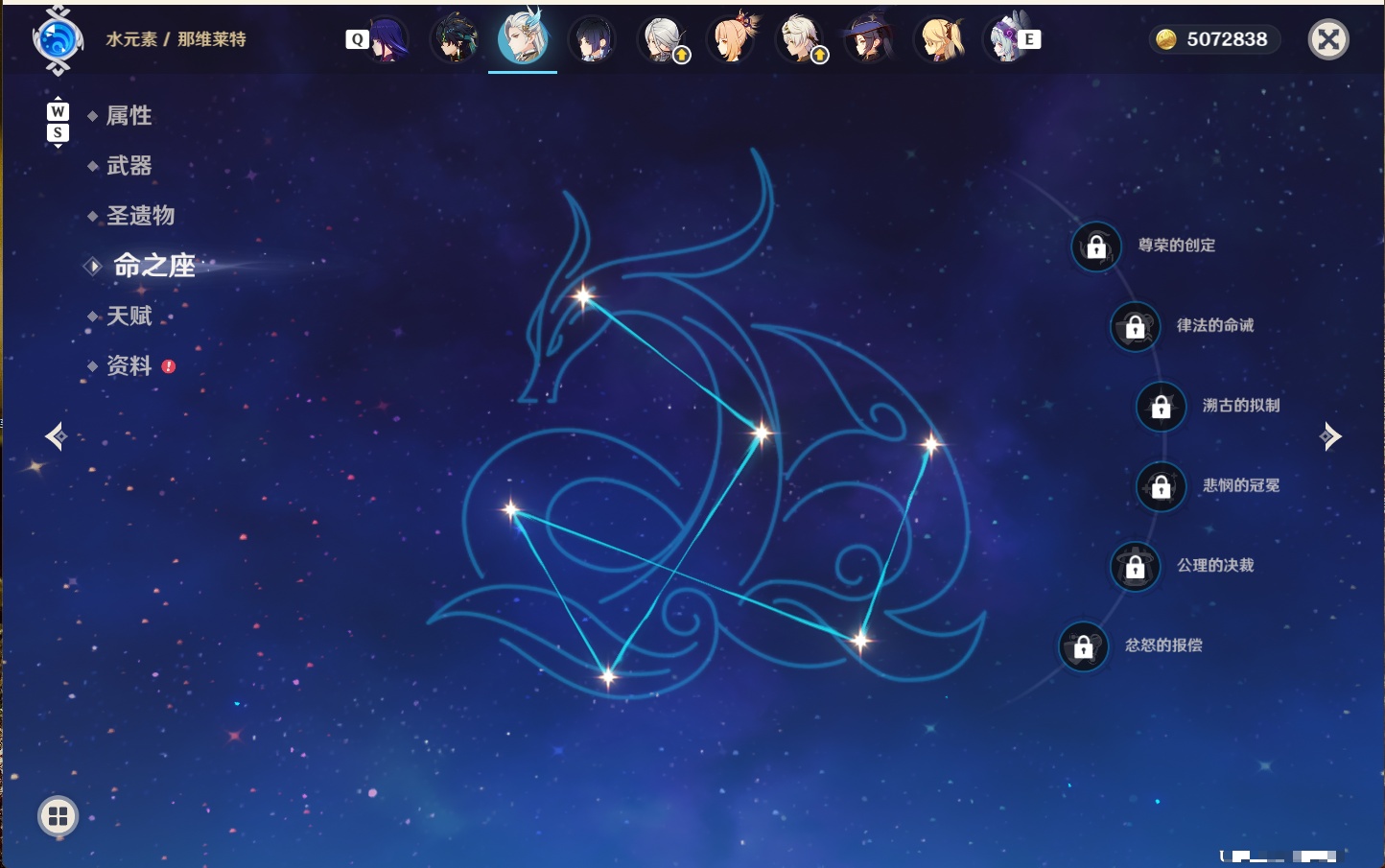The width and height of the screenshot is (1385, 868).
Task: Select the character portrait with purple wide-brim hat
Action: [869, 39]
